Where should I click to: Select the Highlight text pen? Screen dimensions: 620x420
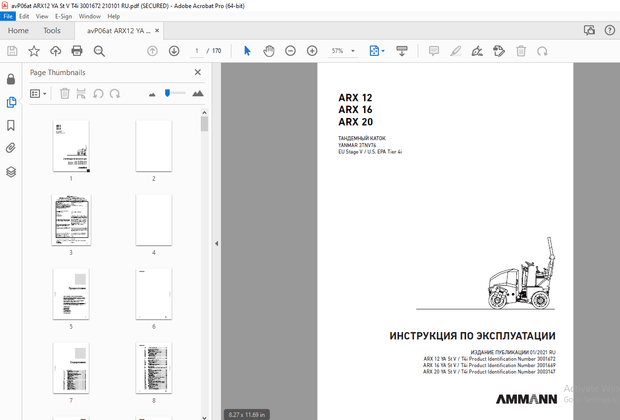[456, 51]
